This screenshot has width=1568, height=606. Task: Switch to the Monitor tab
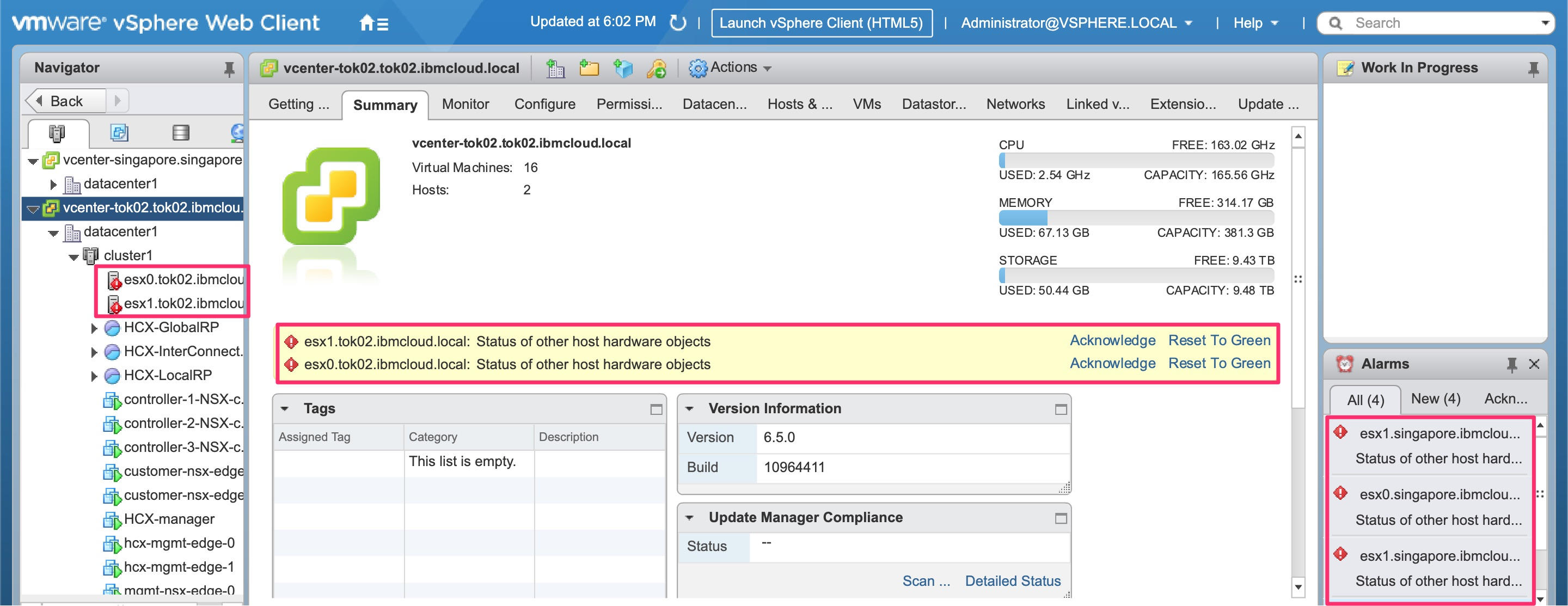[465, 105]
